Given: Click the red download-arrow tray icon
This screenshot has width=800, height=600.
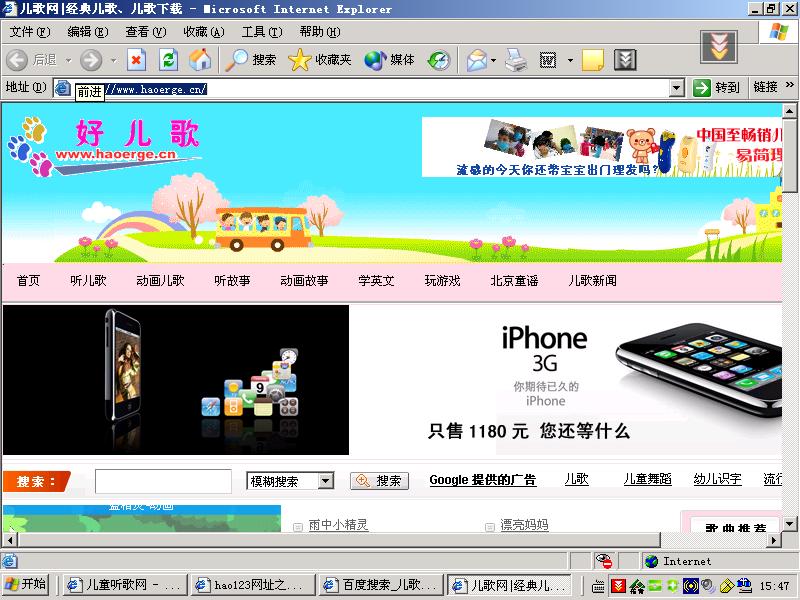Looking at the screenshot, I should [x=618, y=586].
